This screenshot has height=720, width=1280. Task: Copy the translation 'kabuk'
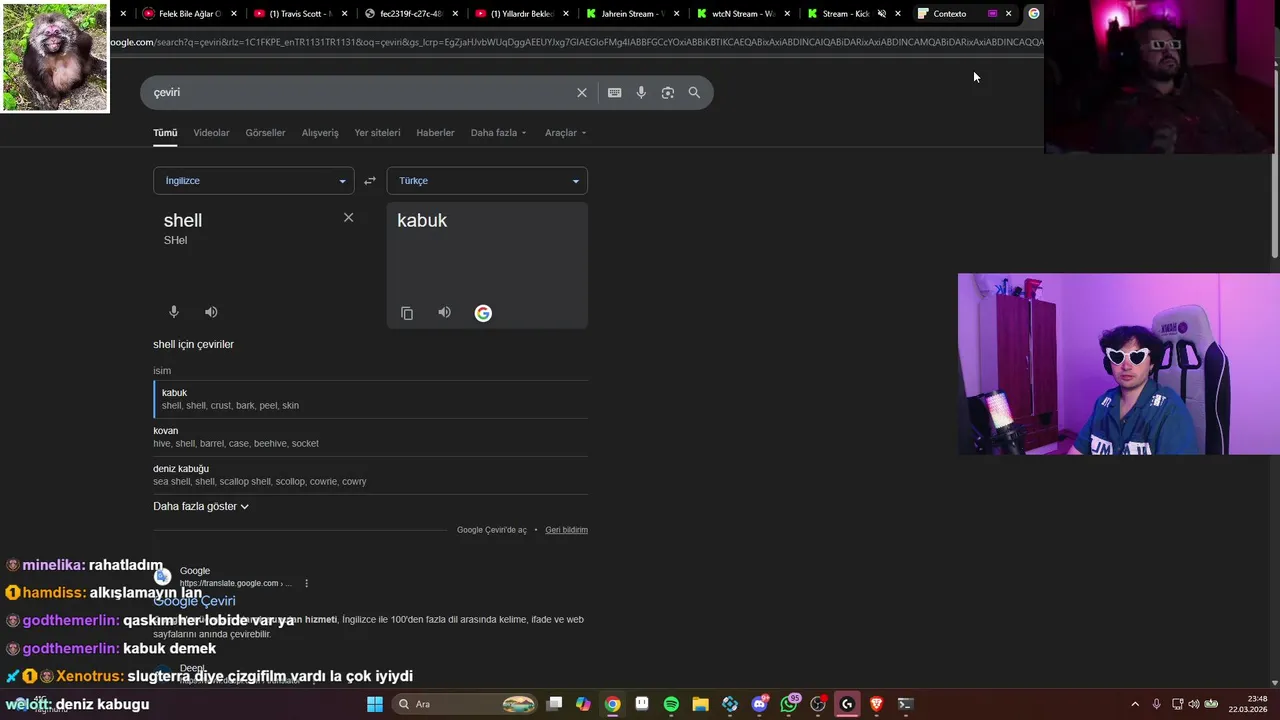point(407,313)
